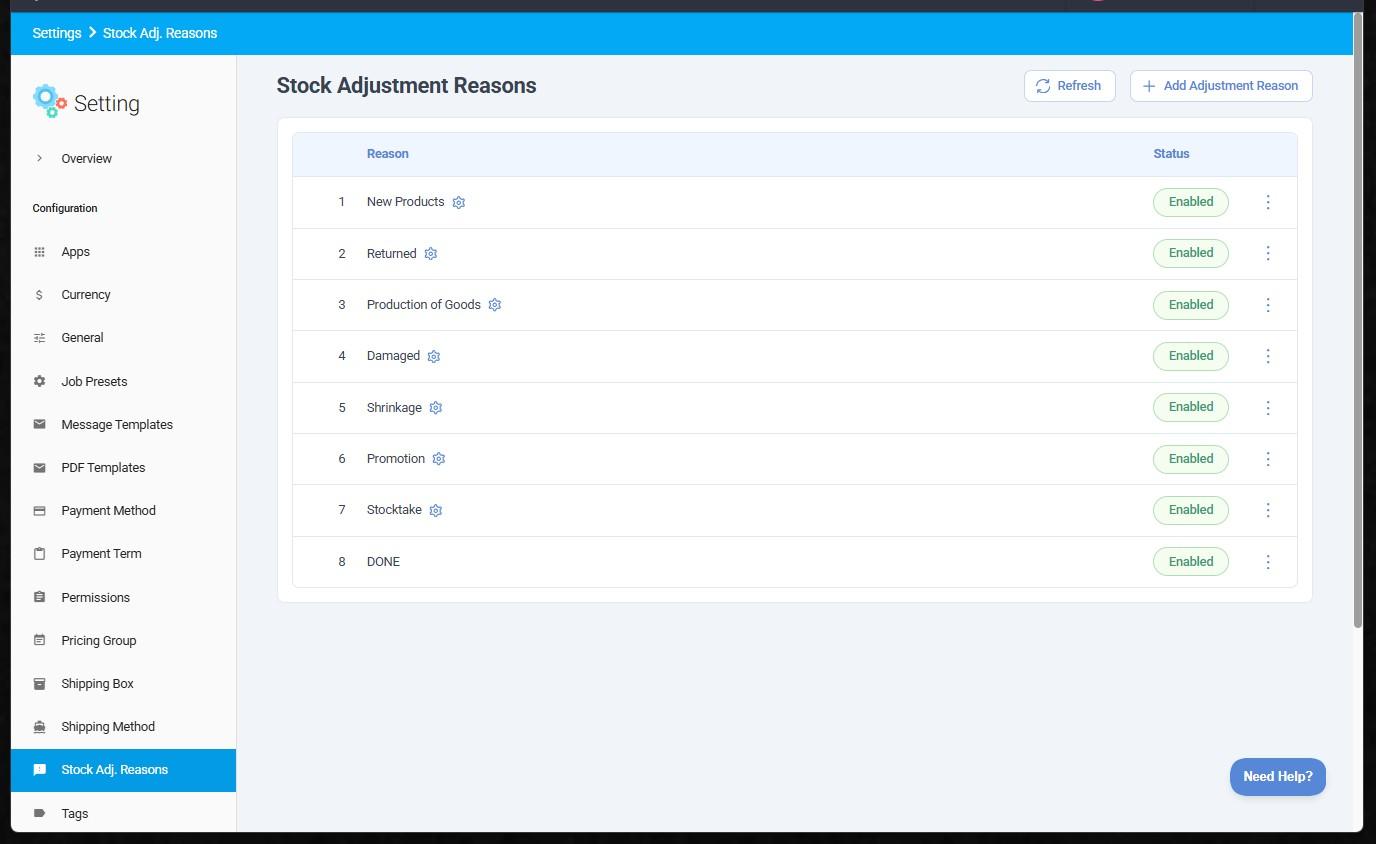This screenshot has height=844, width=1376.
Task: Click the page's vertical scrollbar
Action: click(1357, 320)
